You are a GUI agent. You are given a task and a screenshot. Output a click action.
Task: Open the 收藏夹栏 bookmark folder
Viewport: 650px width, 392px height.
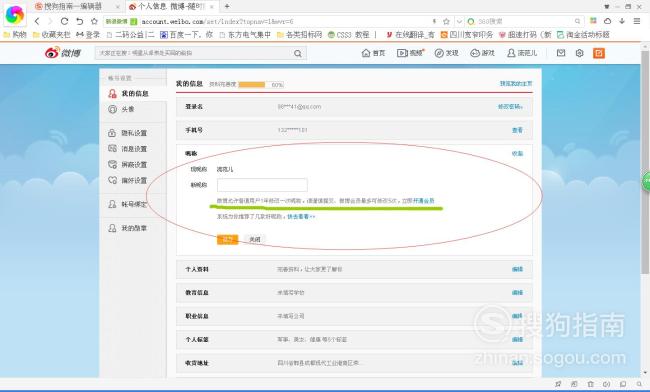point(52,35)
